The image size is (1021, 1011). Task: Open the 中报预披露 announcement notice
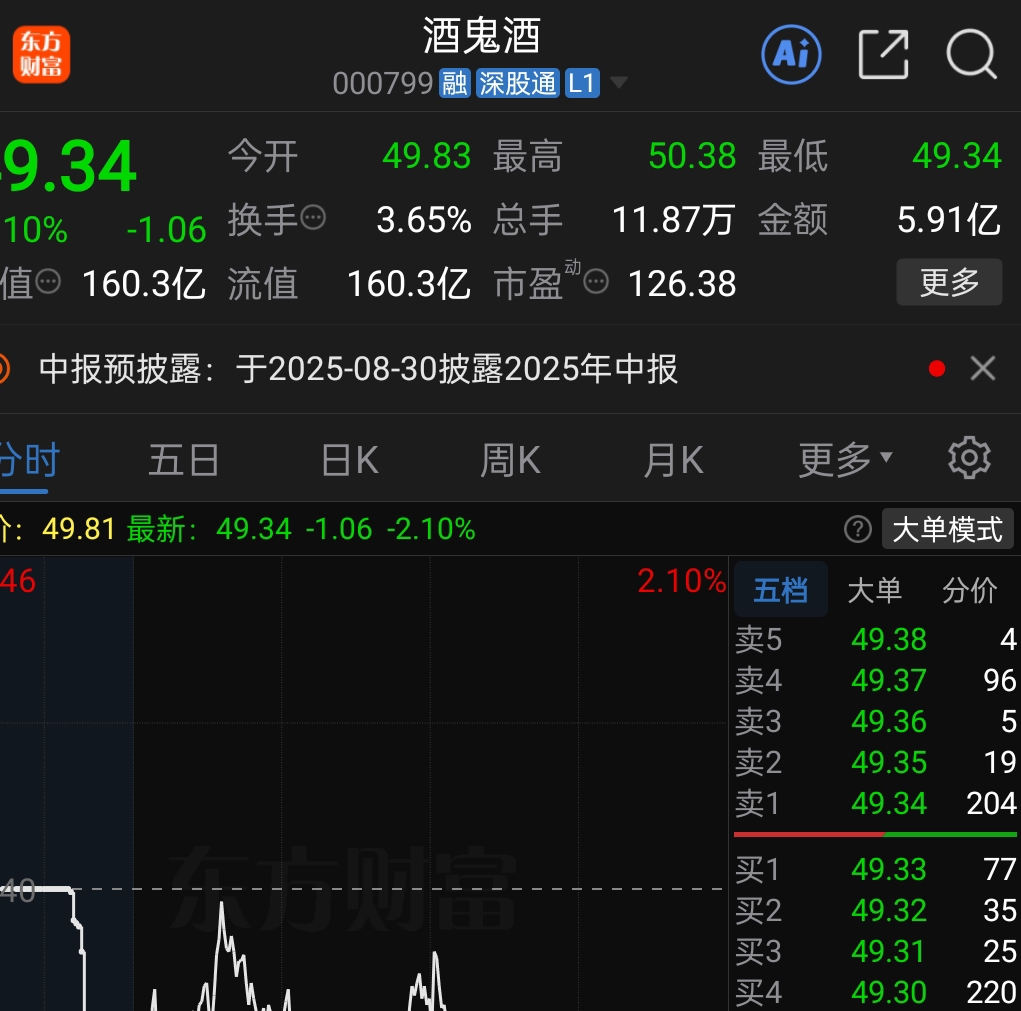358,369
